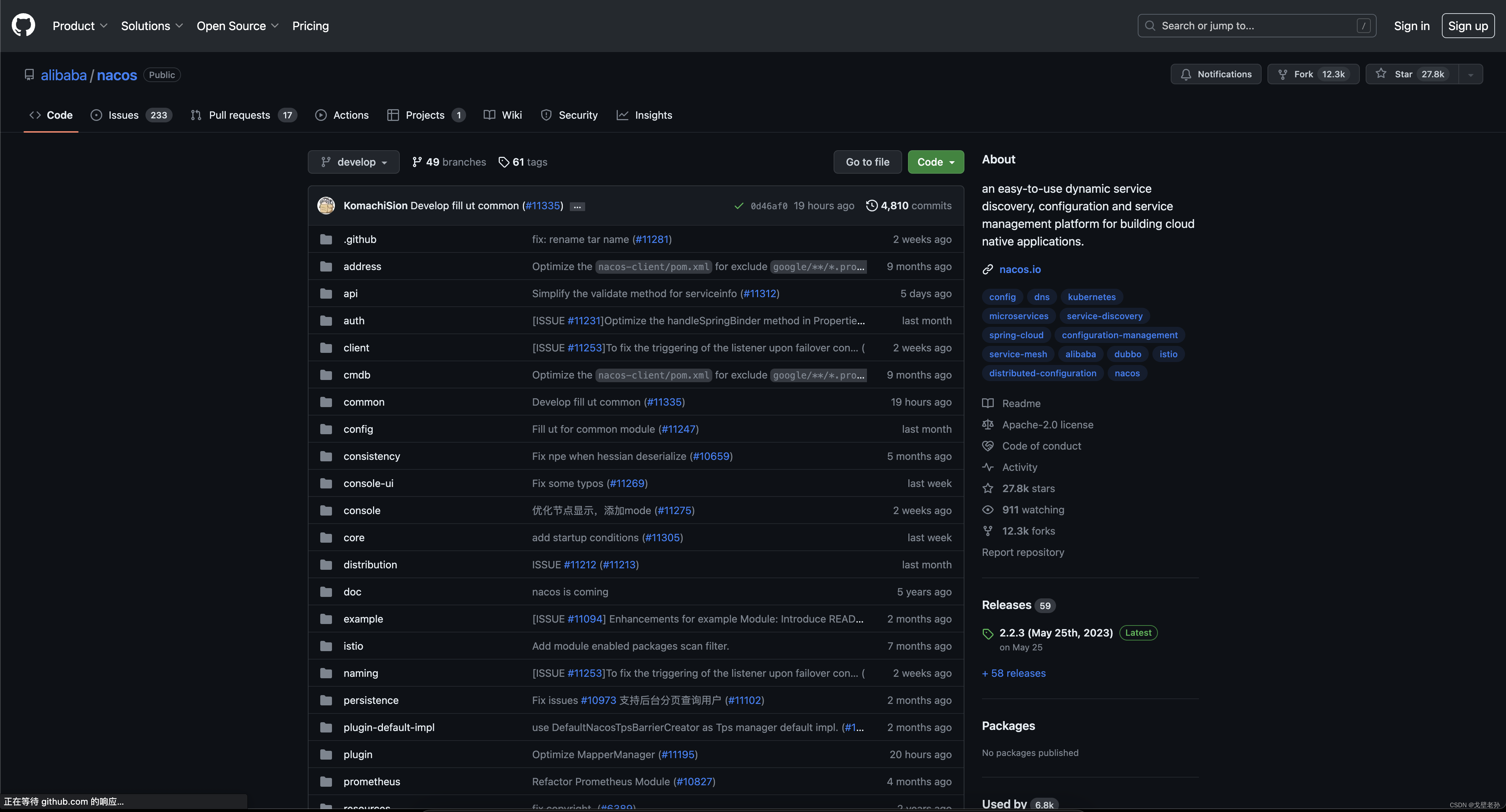View the 49 branches link
This screenshot has height=812, width=1506.
click(x=449, y=162)
